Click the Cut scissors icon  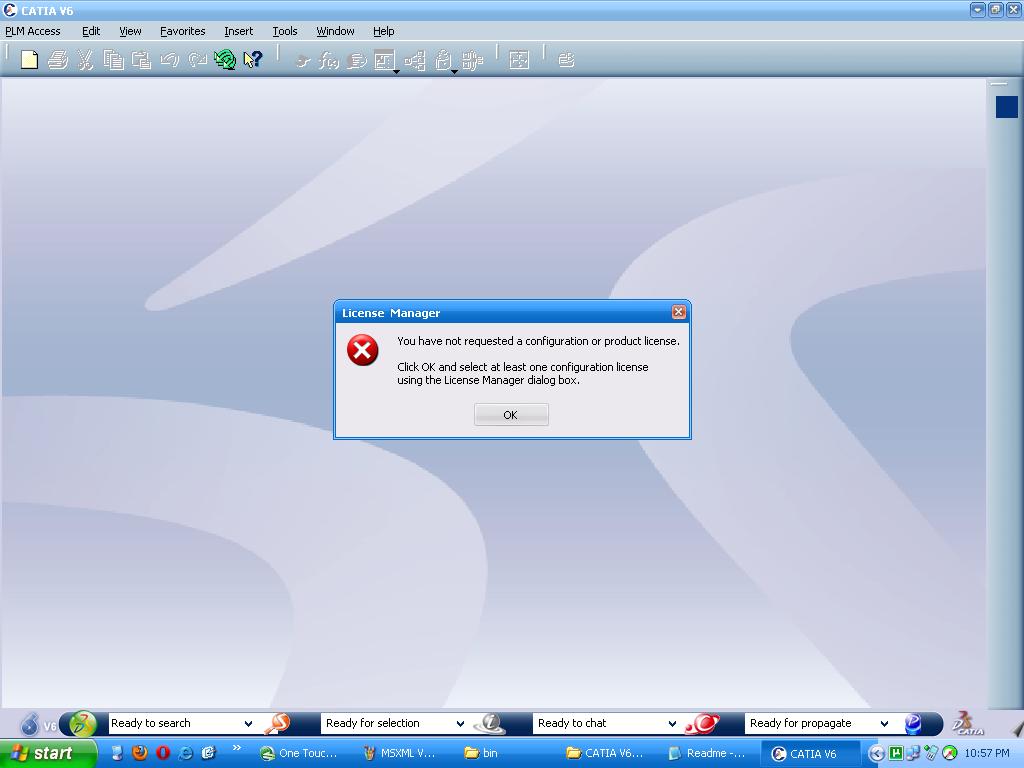(85, 60)
